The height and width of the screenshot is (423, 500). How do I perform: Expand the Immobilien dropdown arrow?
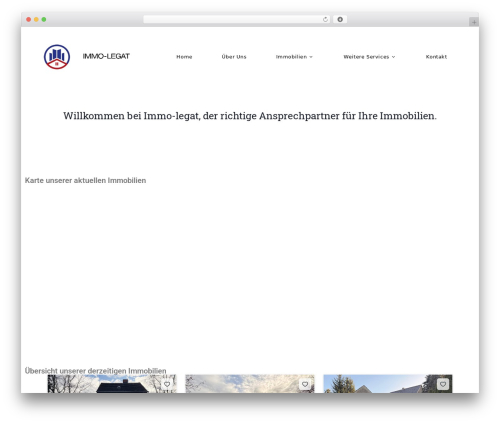tap(311, 57)
